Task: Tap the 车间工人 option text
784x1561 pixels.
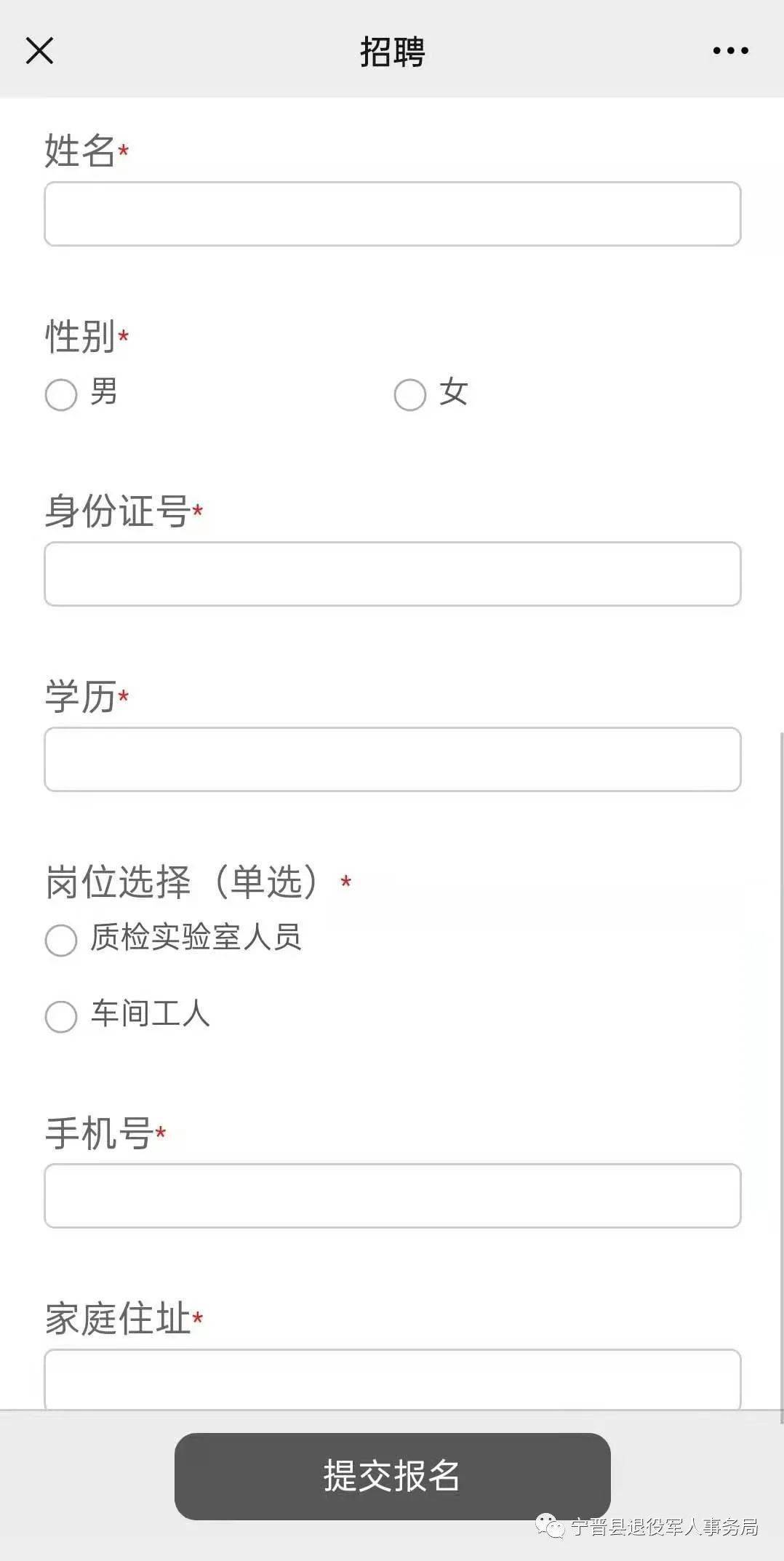Action: (x=151, y=1013)
